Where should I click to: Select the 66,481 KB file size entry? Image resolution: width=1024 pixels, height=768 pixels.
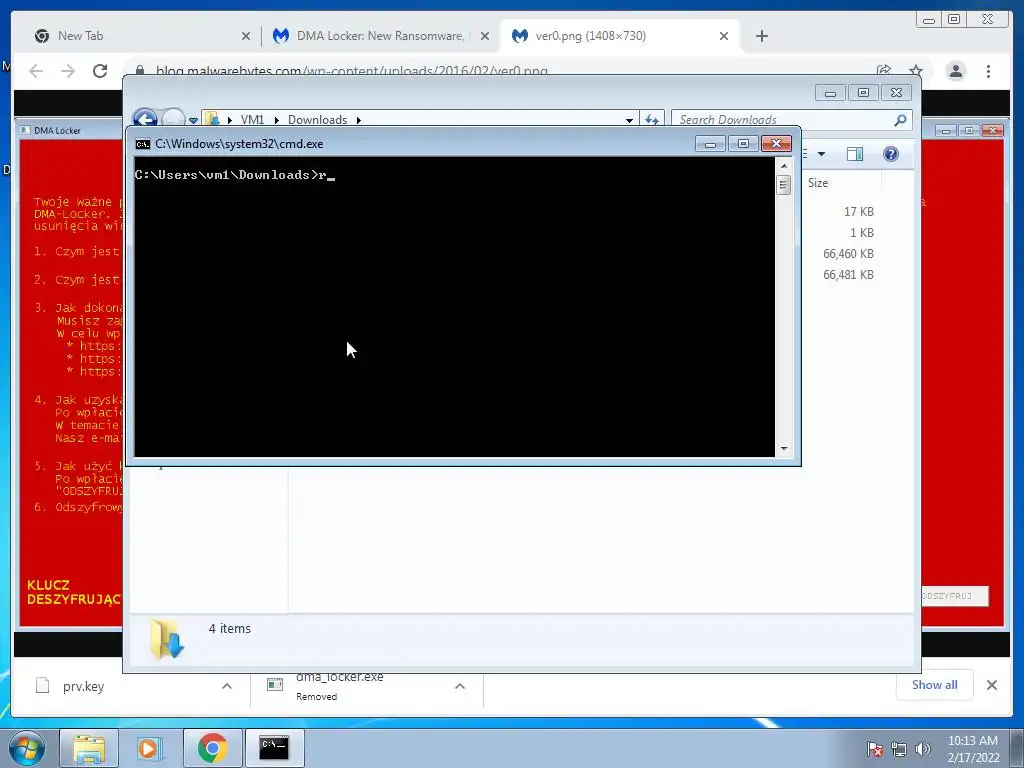click(x=848, y=274)
